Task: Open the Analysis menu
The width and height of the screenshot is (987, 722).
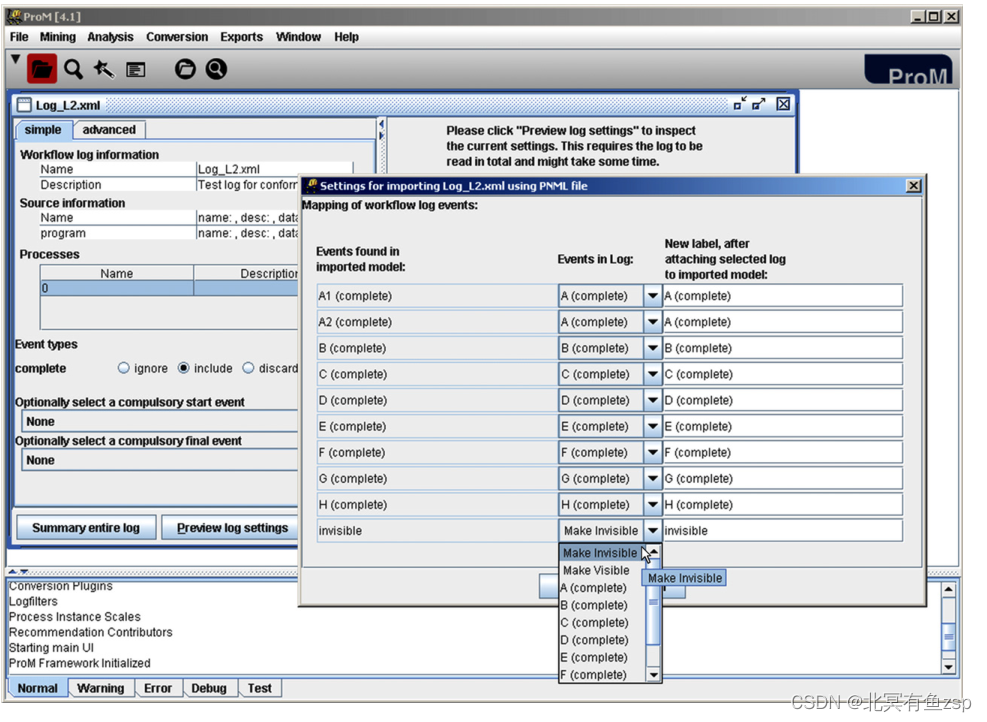Action: pos(110,37)
